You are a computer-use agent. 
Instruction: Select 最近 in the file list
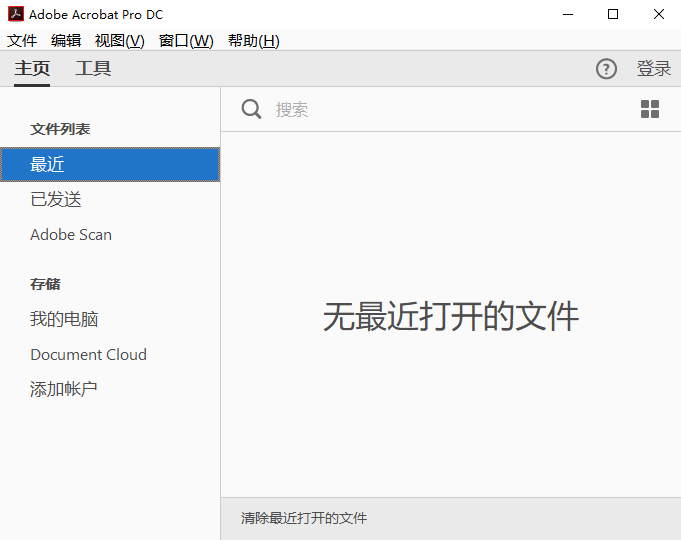click(110, 165)
